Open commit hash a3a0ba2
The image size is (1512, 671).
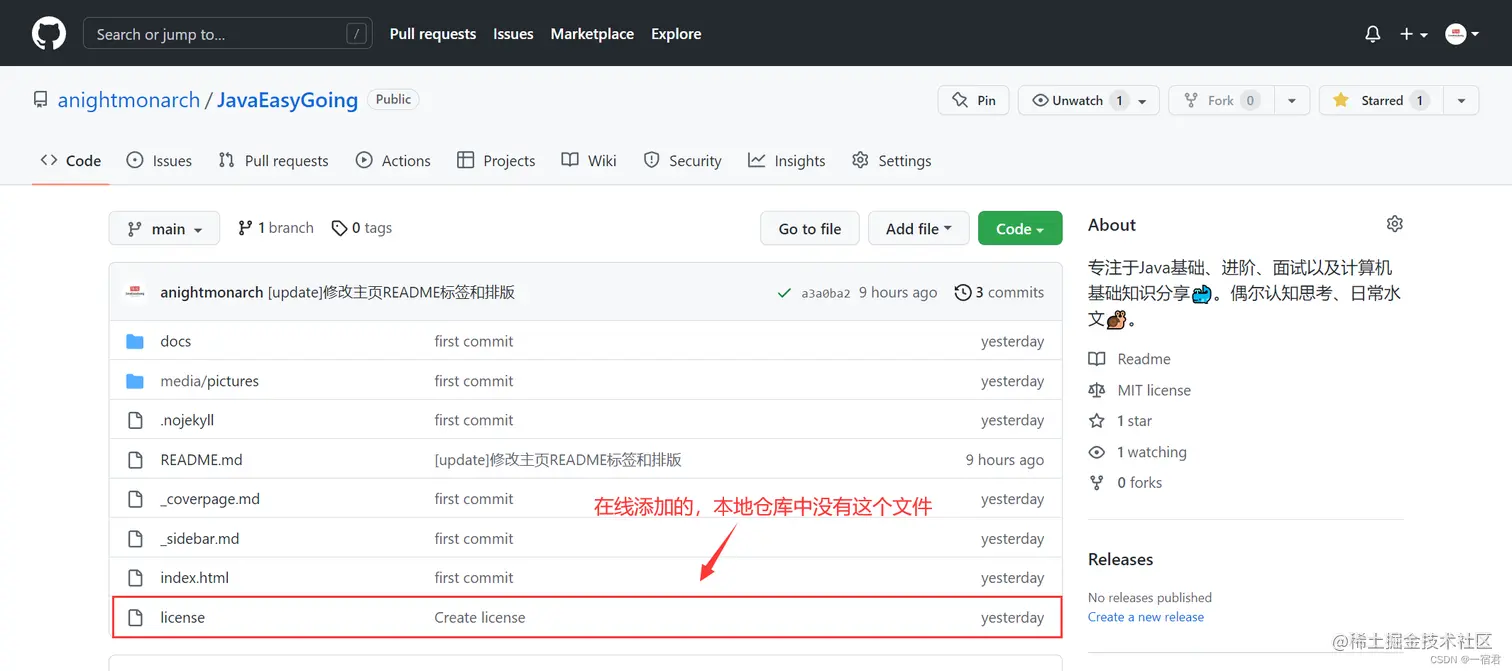pyautogui.click(x=825, y=293)
